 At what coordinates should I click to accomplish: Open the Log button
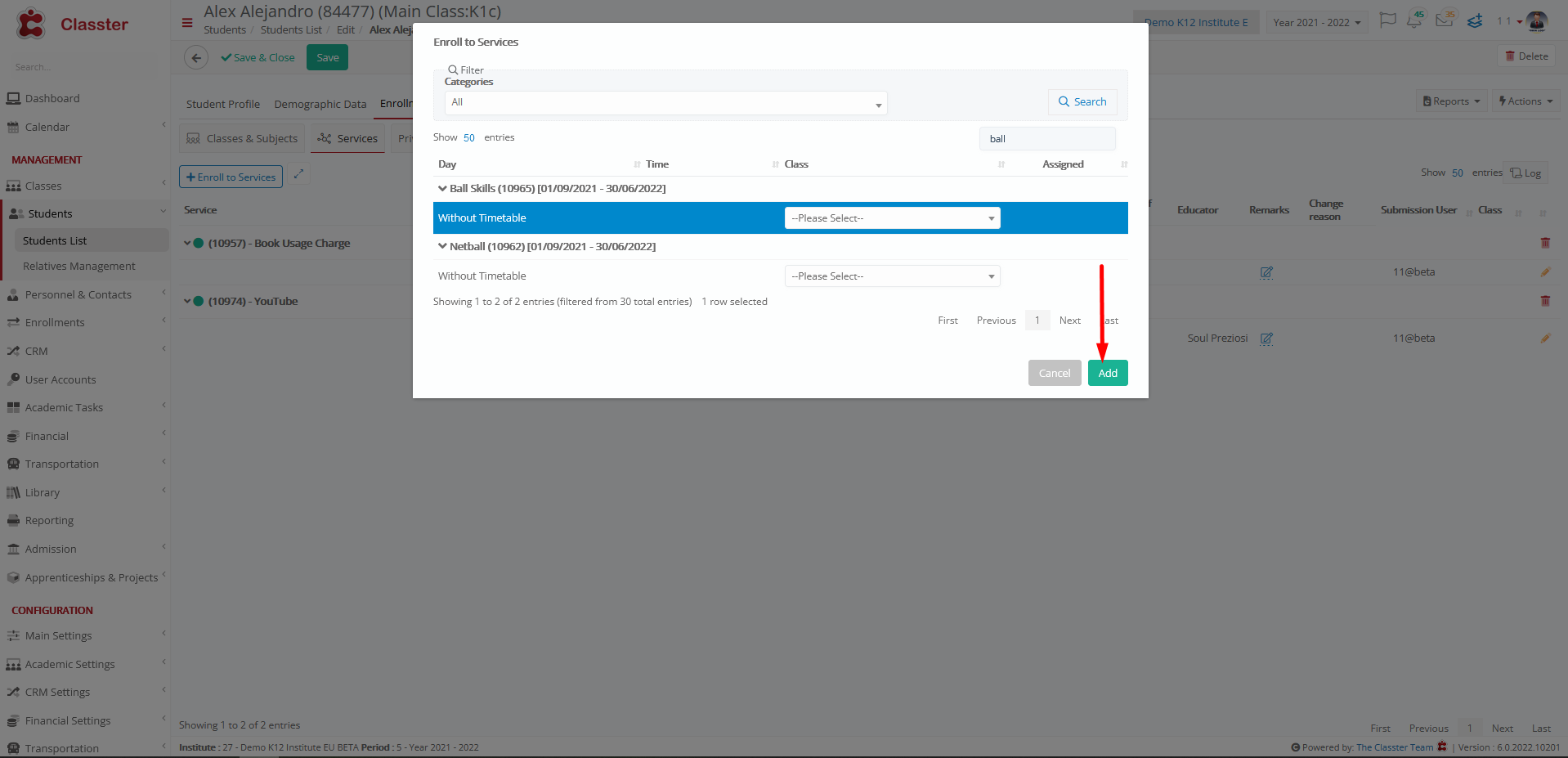(x=1525, y=173)
